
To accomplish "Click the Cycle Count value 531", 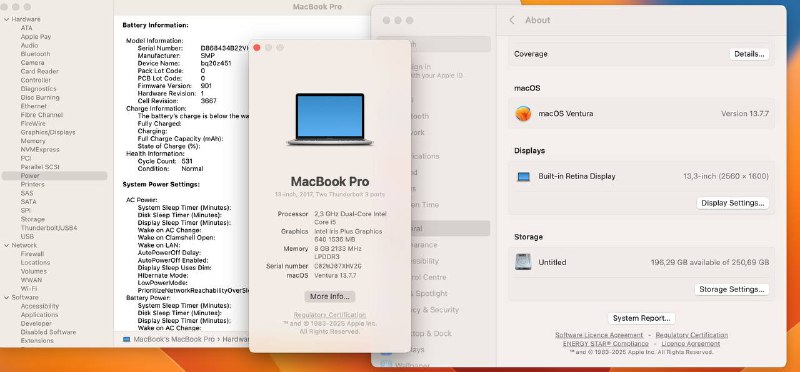I will 187,161.
